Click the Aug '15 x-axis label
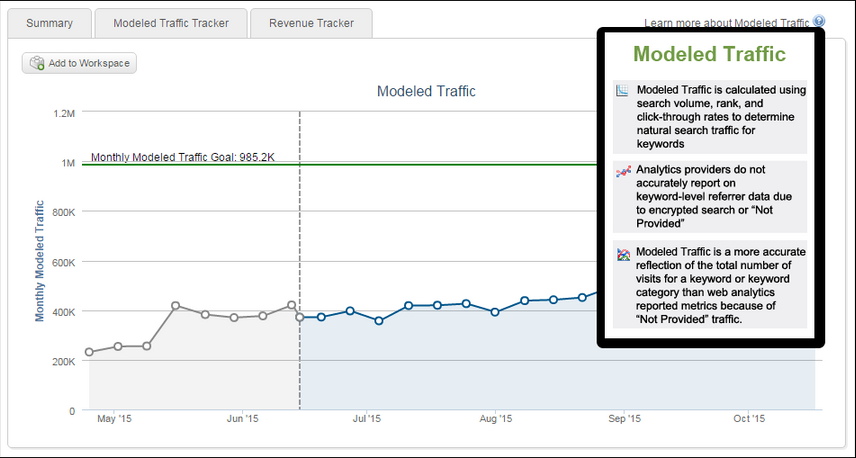This screenshot has height=458, width=856. pos(495,419)
